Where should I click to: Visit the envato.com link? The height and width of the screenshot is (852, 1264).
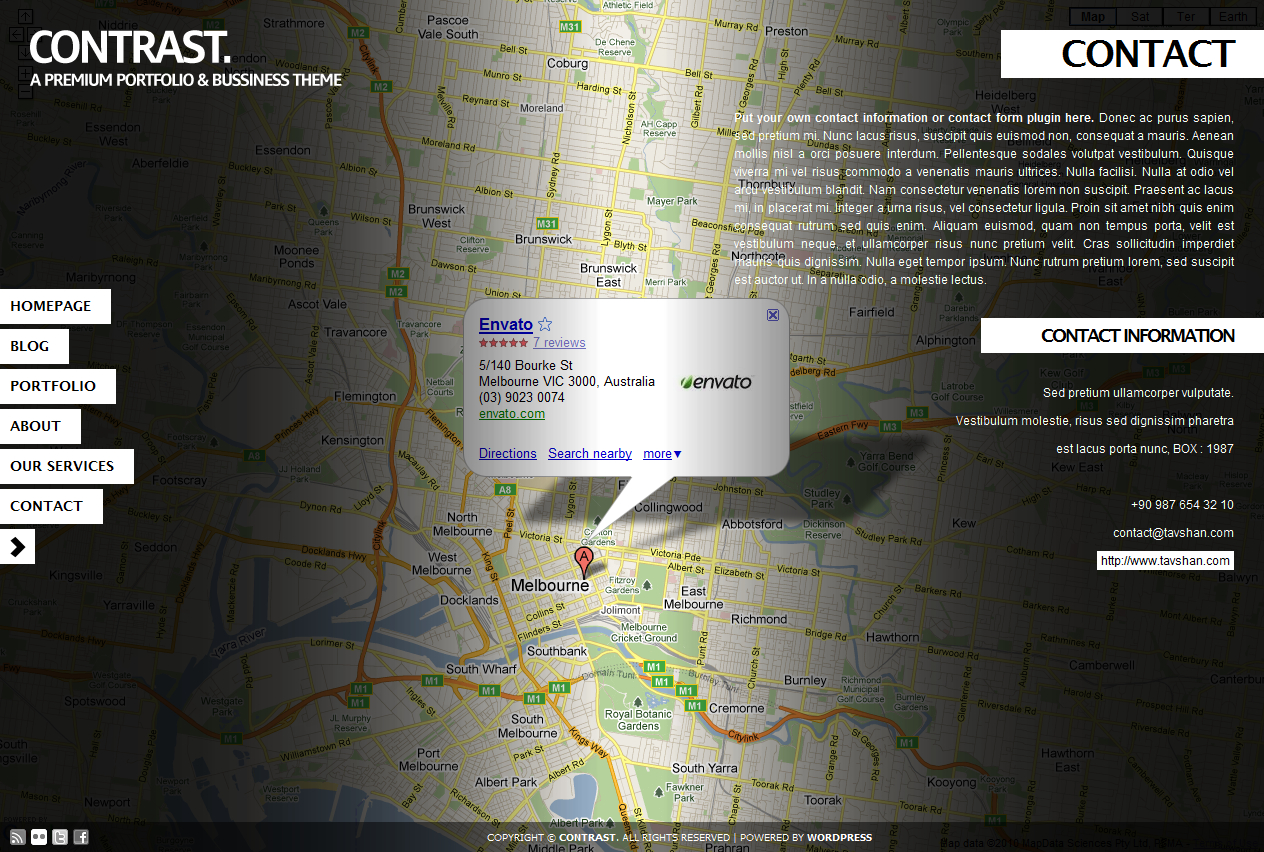click(x=512, y=414)
